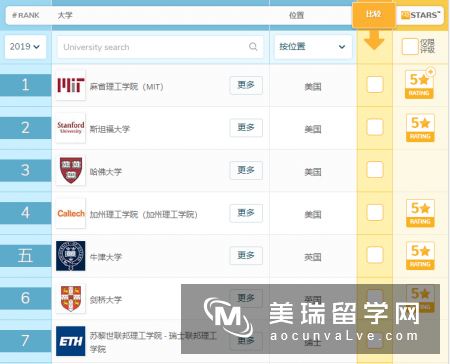This screenshot has width=450, height=364.
Task: Click 更多 button for Harvard
Action: pyautogui.click(x=246, y=170)
